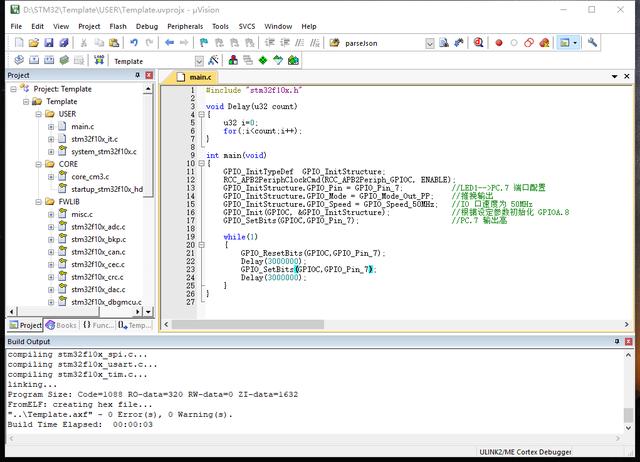Download to flash with LOAD icon
This screenshot has width=640, height=462.
99,60
